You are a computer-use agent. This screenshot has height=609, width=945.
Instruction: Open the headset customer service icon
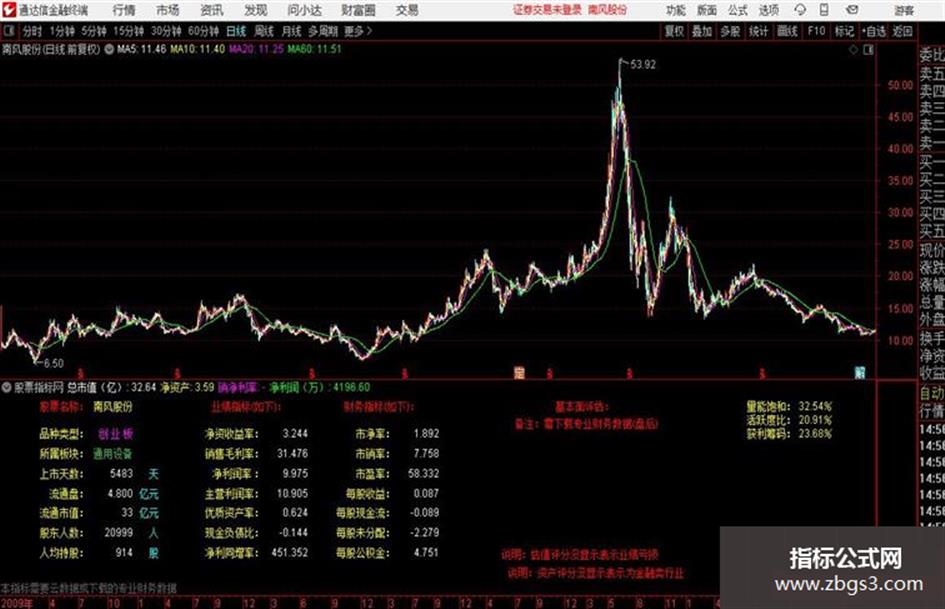coord(800,10)
